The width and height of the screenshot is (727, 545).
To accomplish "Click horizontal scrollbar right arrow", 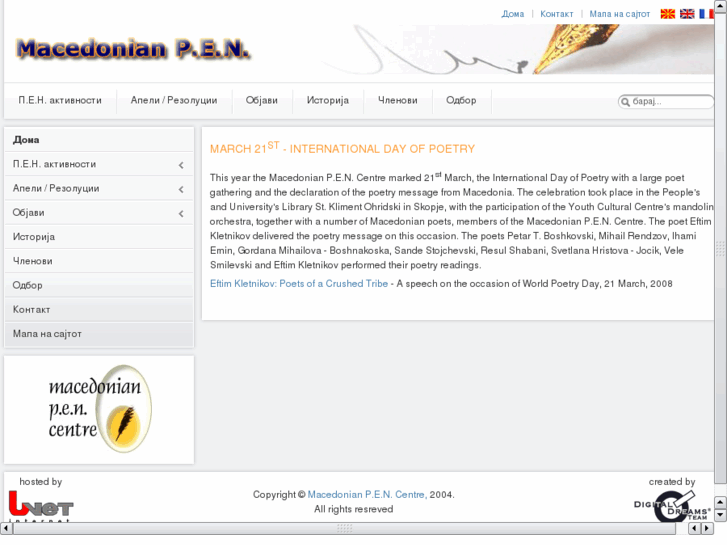I will tap(707, 528).
